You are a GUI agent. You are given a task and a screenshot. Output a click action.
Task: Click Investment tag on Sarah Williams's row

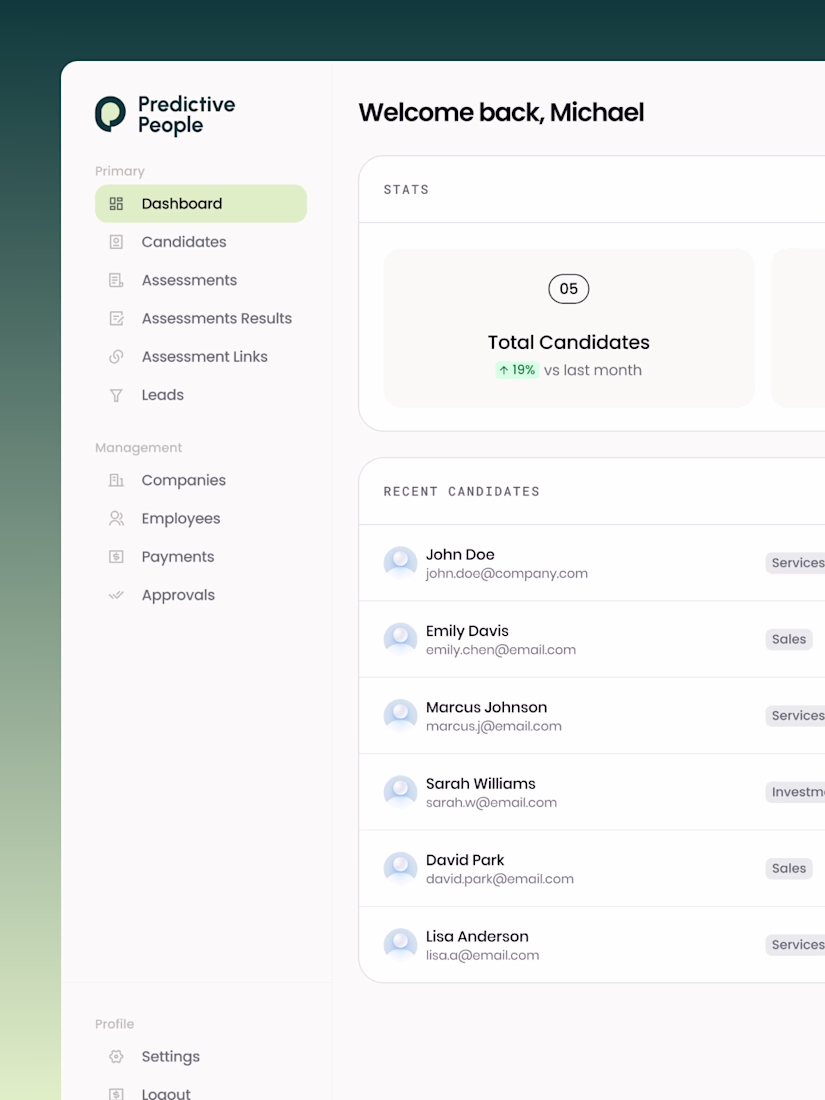[796, 792]
